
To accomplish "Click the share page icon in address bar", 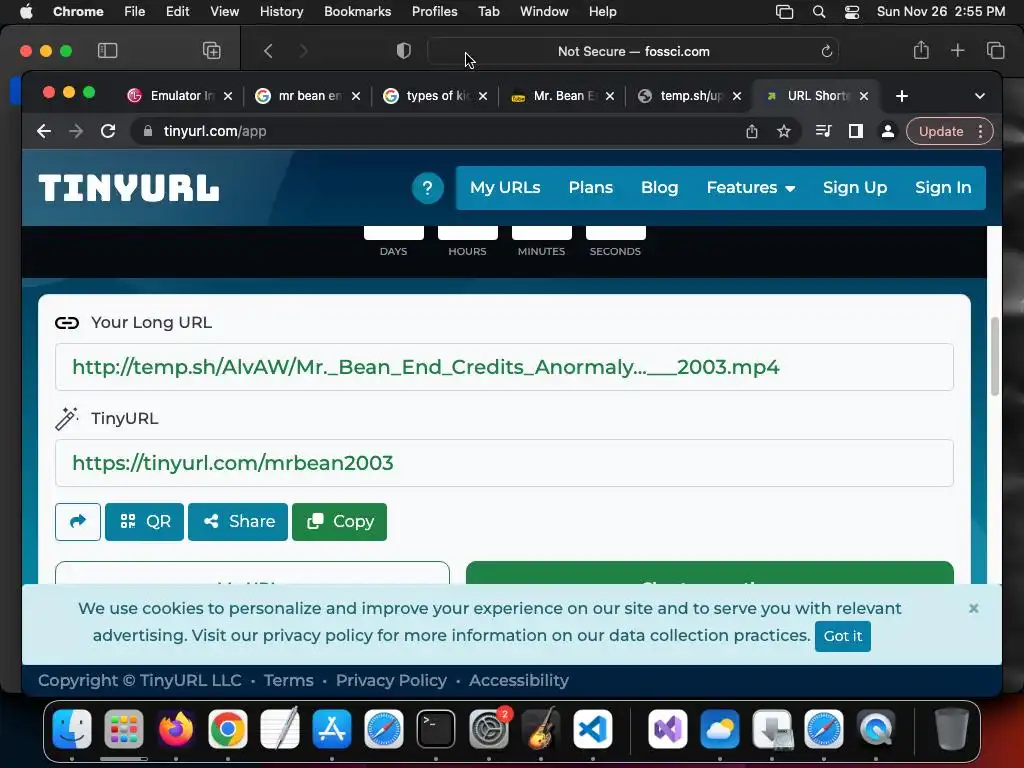I will point(752,131).
